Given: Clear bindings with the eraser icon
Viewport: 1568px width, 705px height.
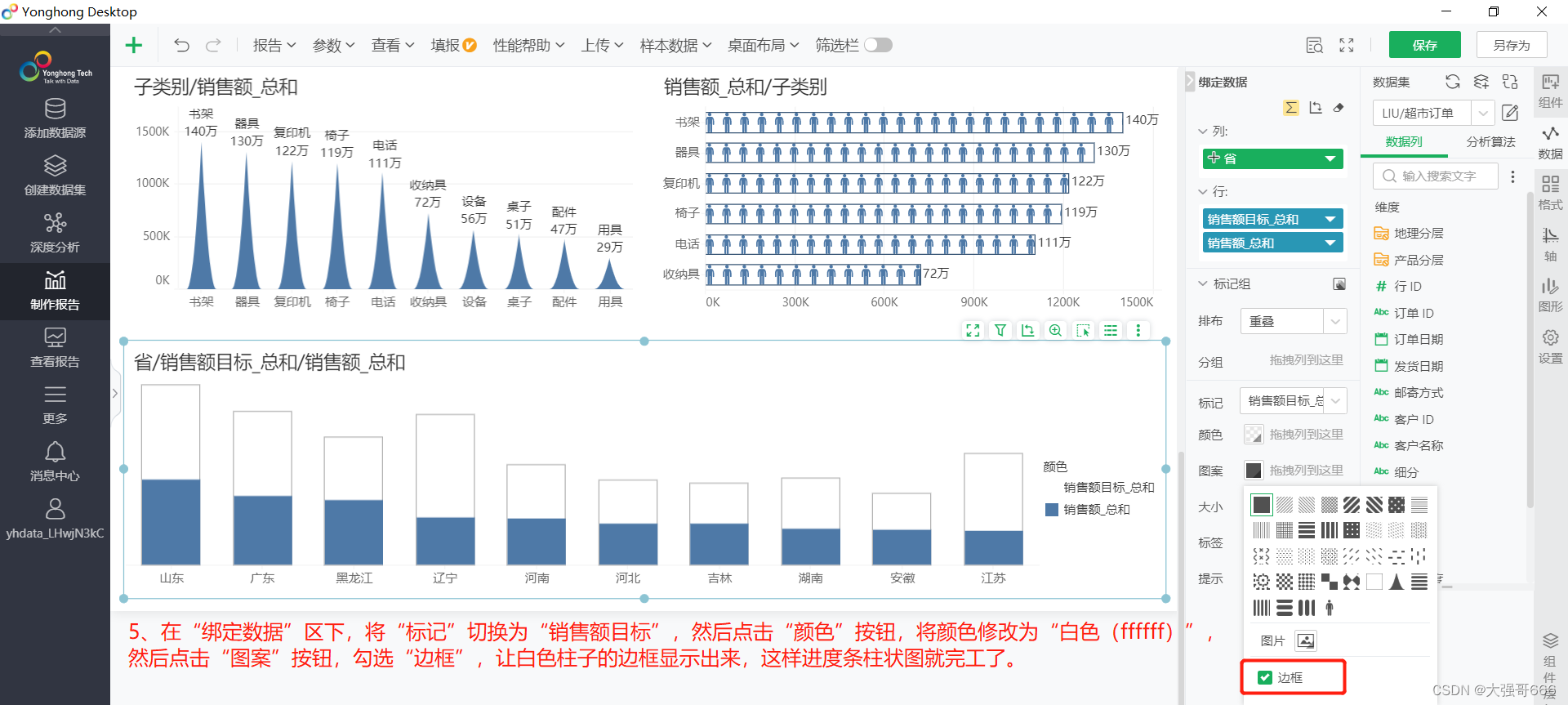Looking at the screenshot, I should coord(1339,108).
